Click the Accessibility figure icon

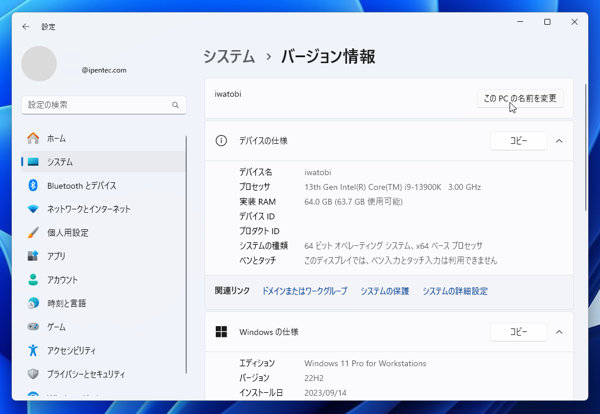click(33, 350)
